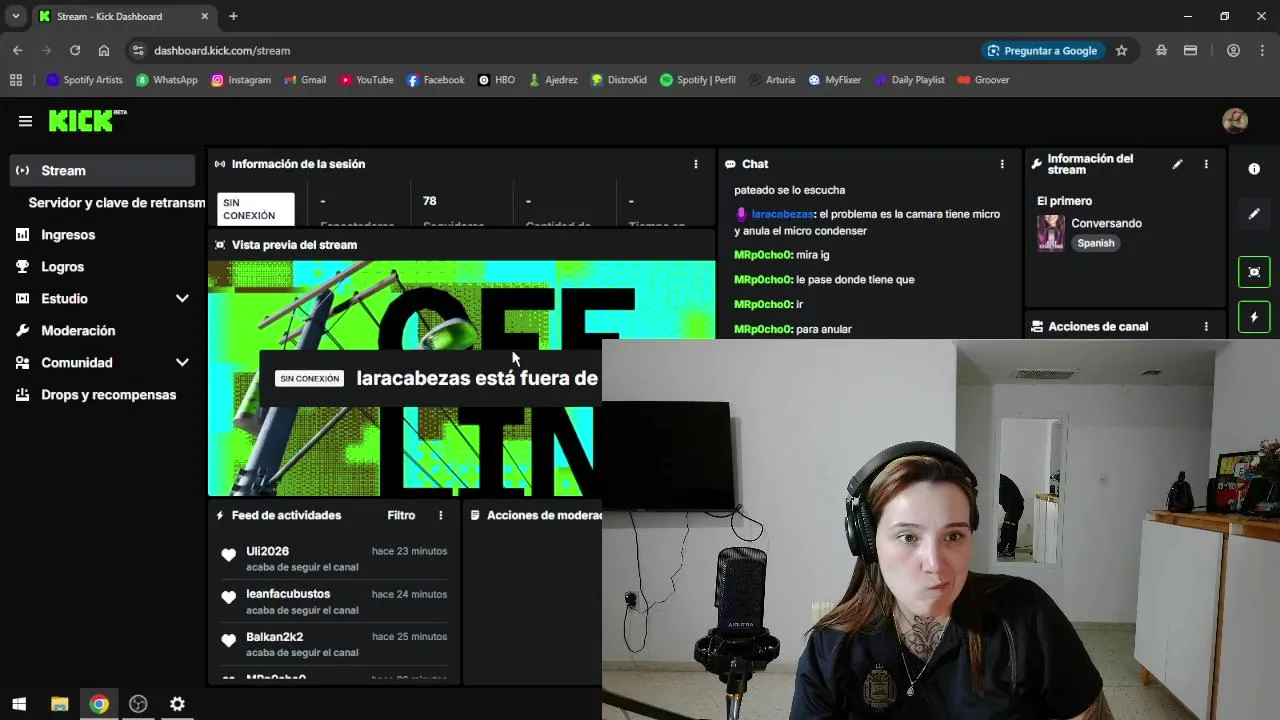
Task: Open Gmail bookmark
Action: pos(305,80)
